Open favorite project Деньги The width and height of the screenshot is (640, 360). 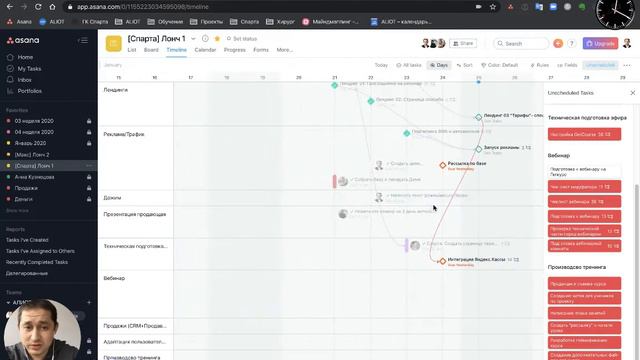23,199
